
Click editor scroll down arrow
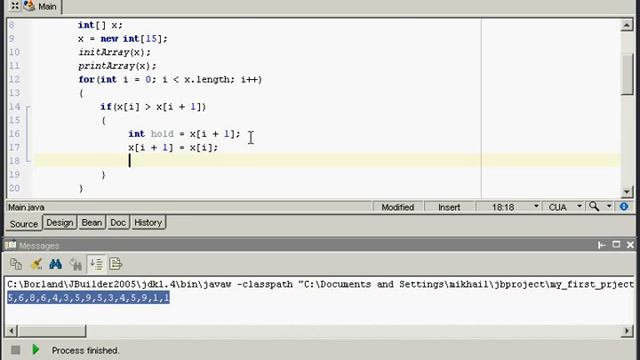tap(627, 191)
